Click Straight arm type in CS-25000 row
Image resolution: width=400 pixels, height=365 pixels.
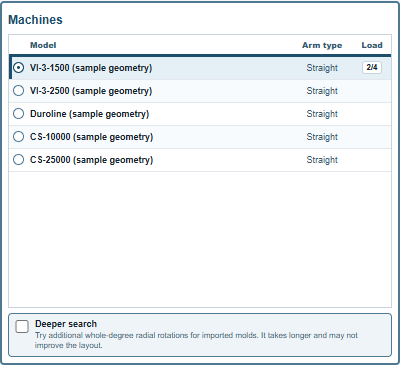322,160
